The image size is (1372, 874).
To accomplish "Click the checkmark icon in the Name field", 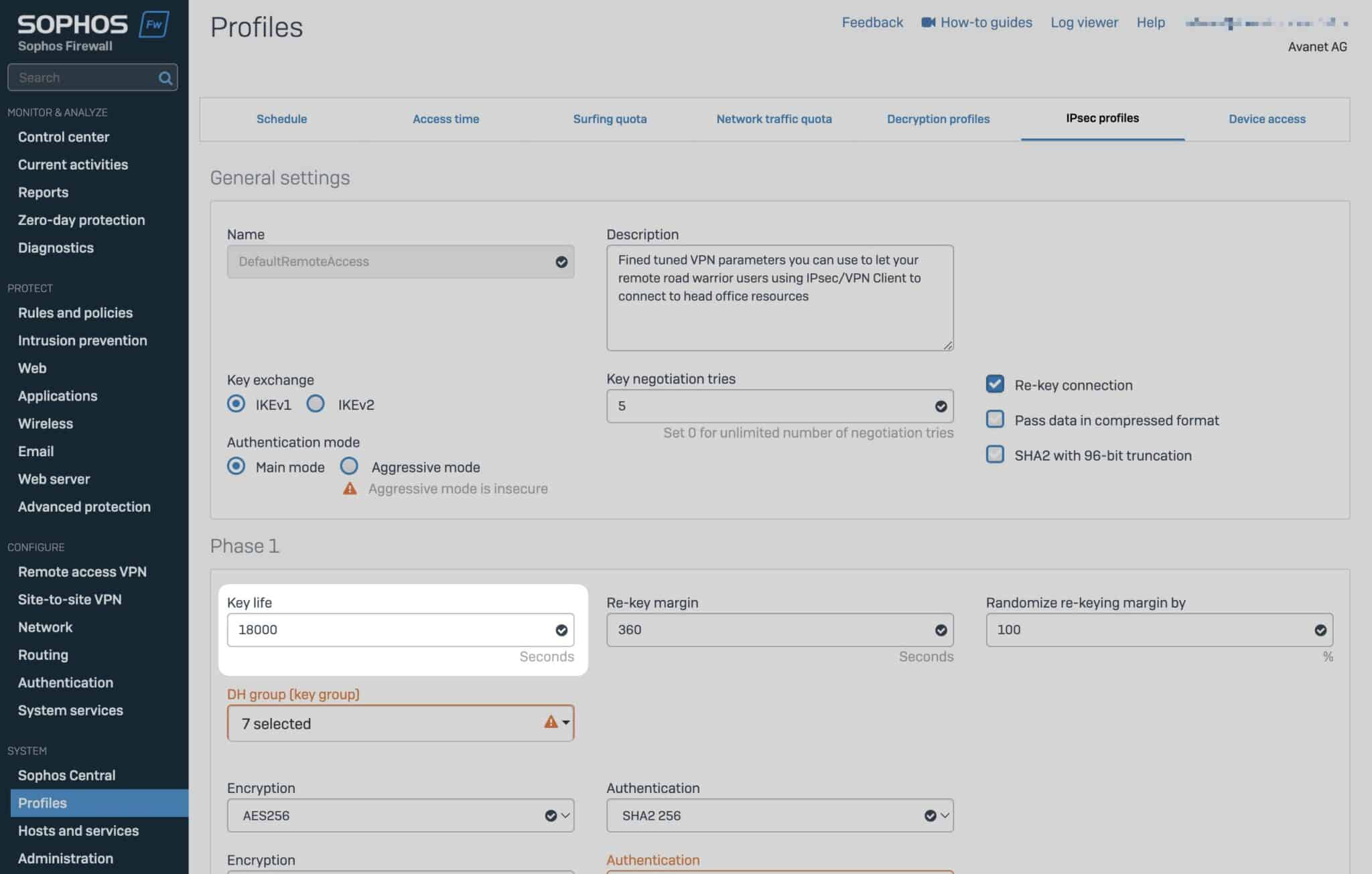I will pyautogui.click(x=561, y=262).
